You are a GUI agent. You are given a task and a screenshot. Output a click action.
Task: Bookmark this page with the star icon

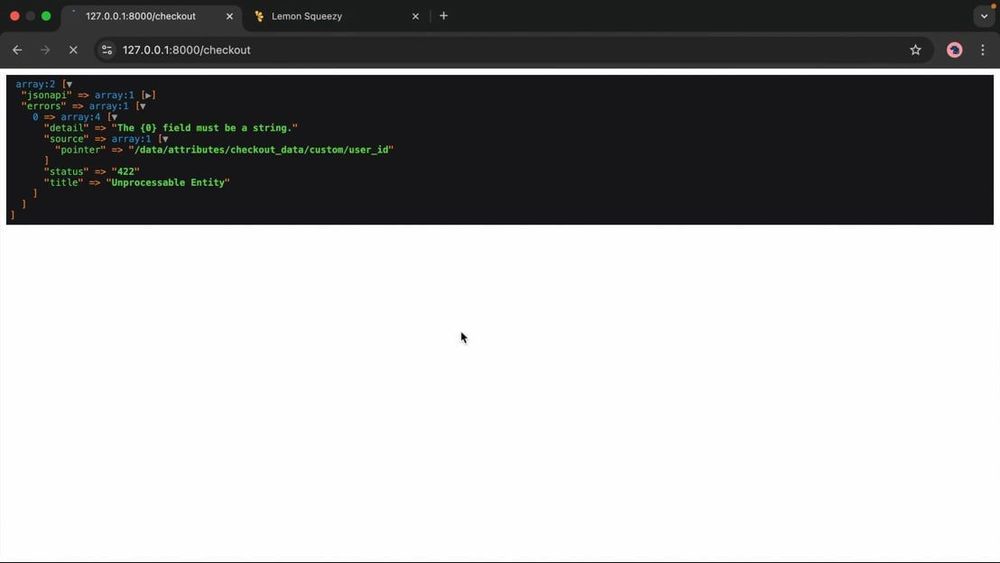point(915,50)
